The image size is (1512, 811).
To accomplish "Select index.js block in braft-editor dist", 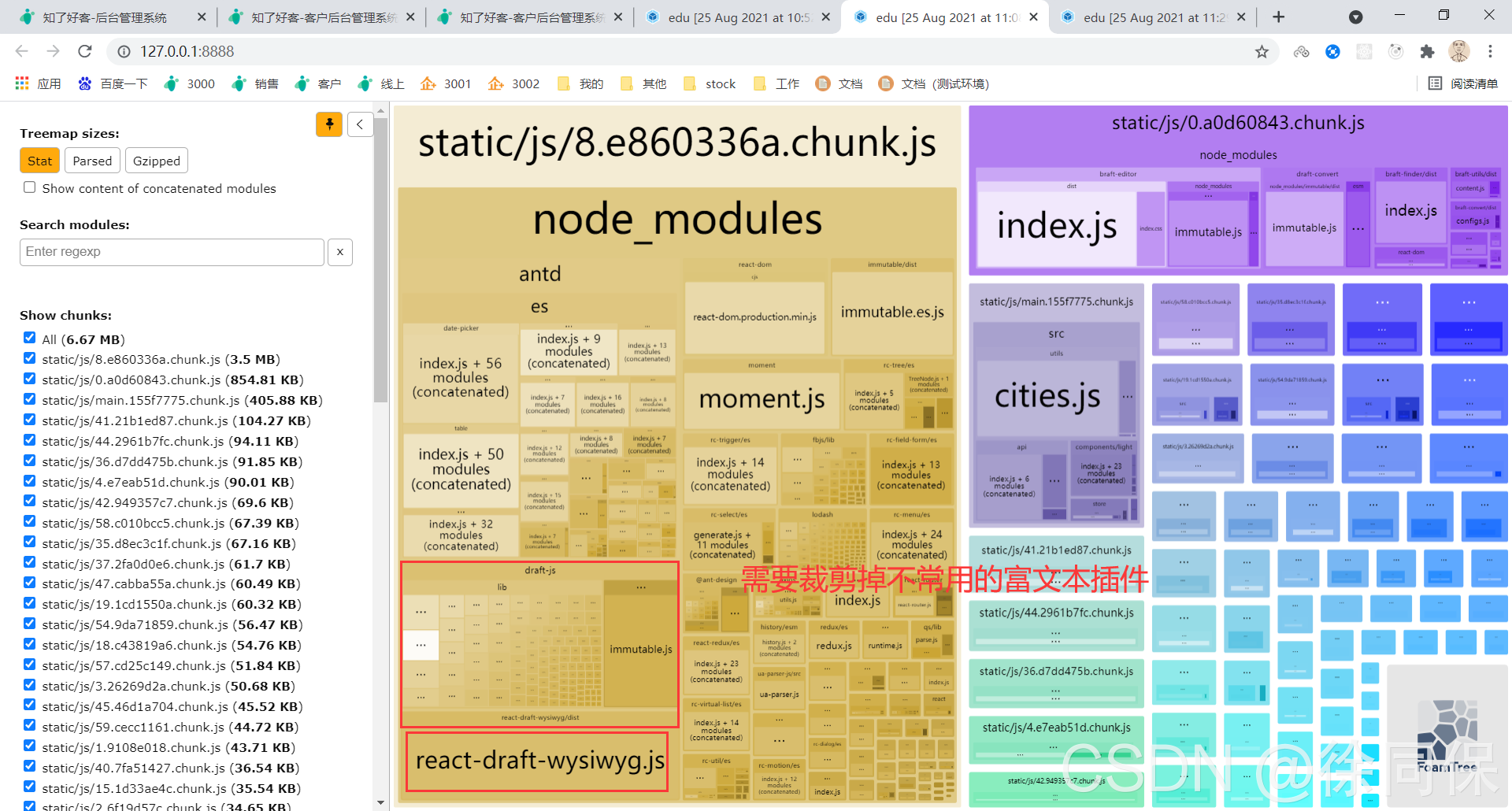I will tap(1056, 227).
